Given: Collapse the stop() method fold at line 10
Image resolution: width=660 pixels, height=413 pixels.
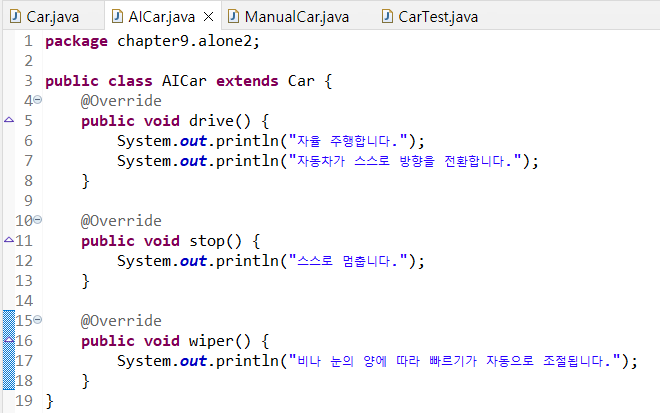Looking at the screenshot, I should pyautogui.click(x=37, y=221).
